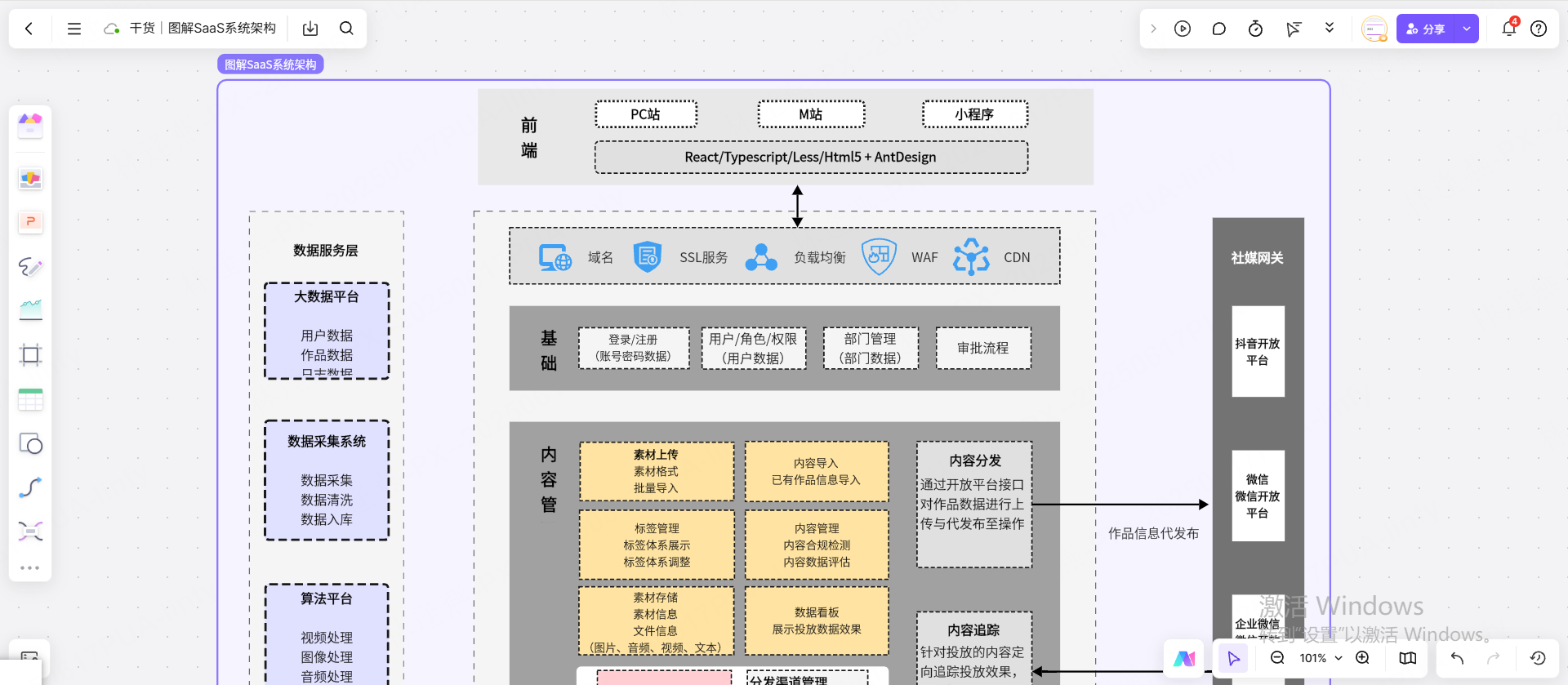Select the connector line tool
The image size is (1568, 685).
pos(30,487)
